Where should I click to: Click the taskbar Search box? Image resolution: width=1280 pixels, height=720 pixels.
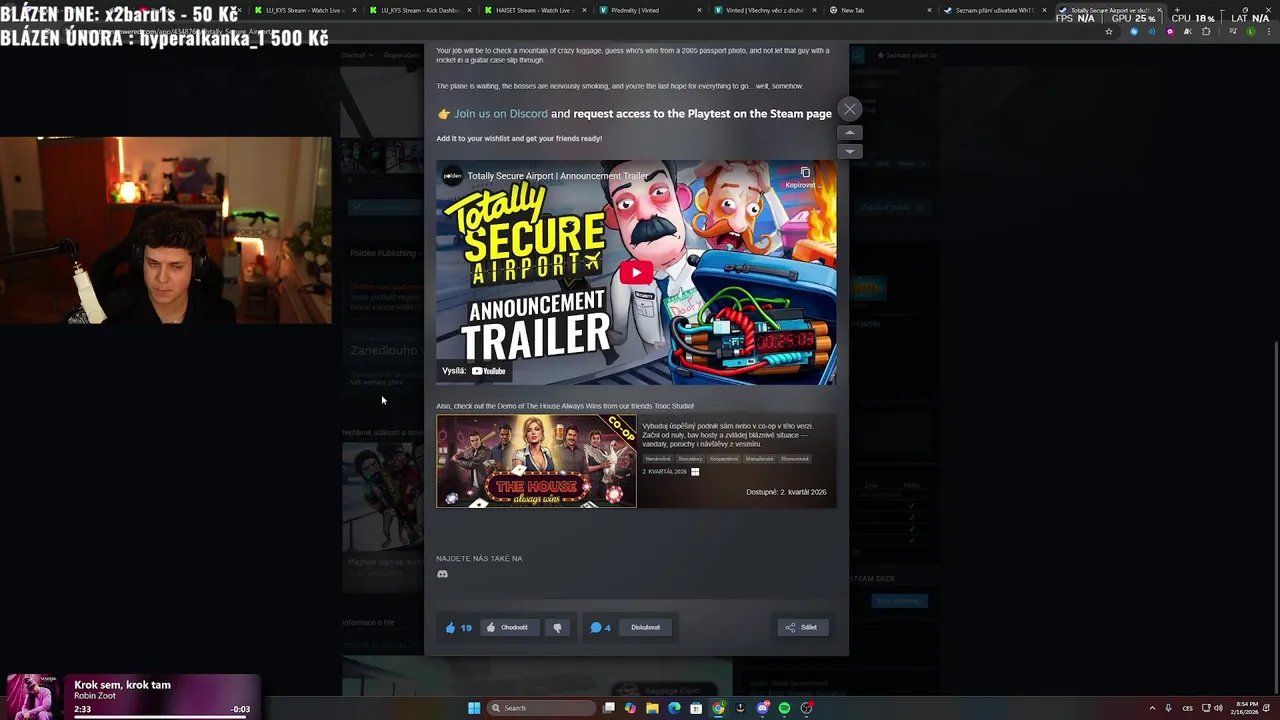tap(543, 708)
